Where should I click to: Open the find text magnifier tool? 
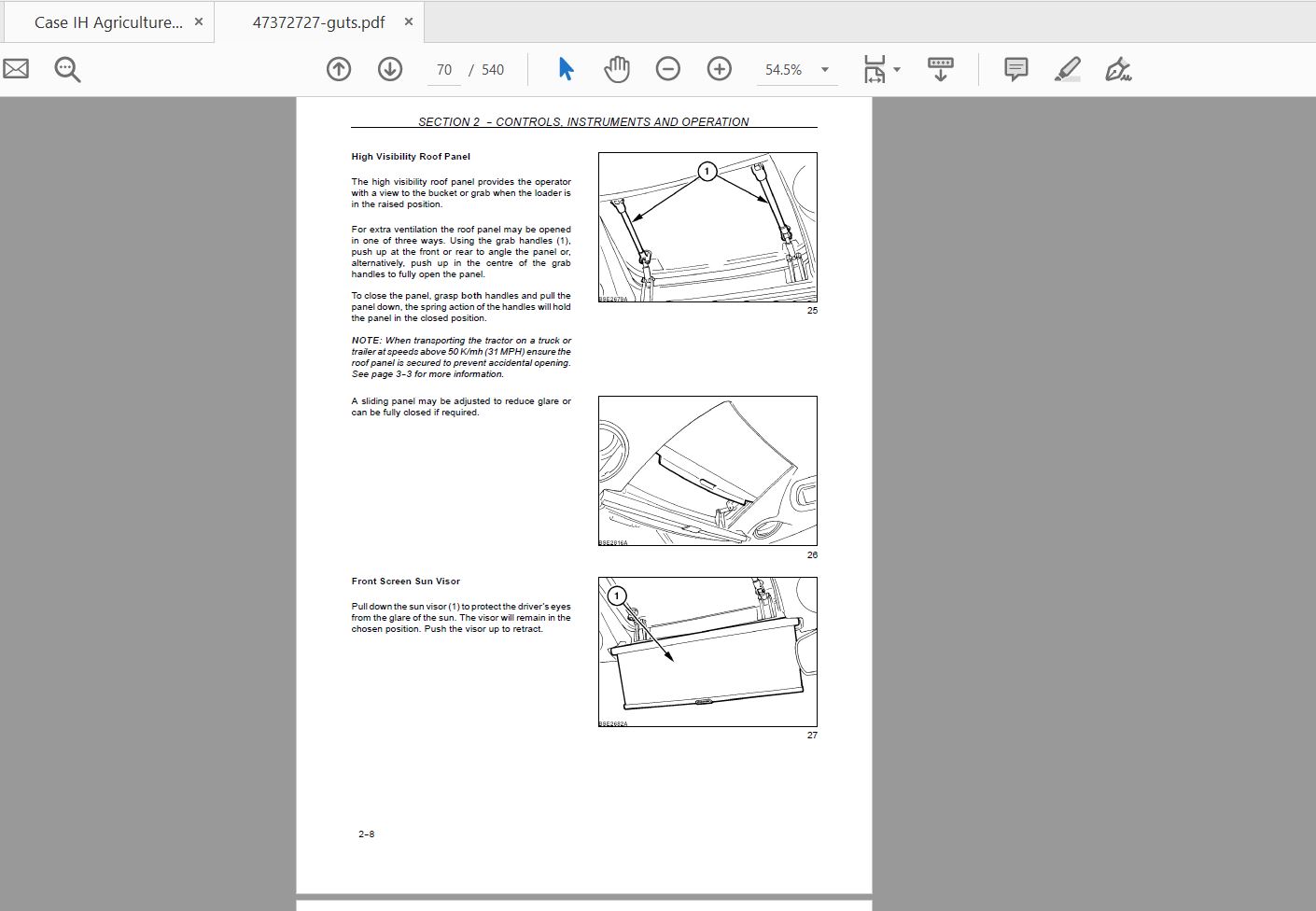pyautogui.click(x=67, y=69)
